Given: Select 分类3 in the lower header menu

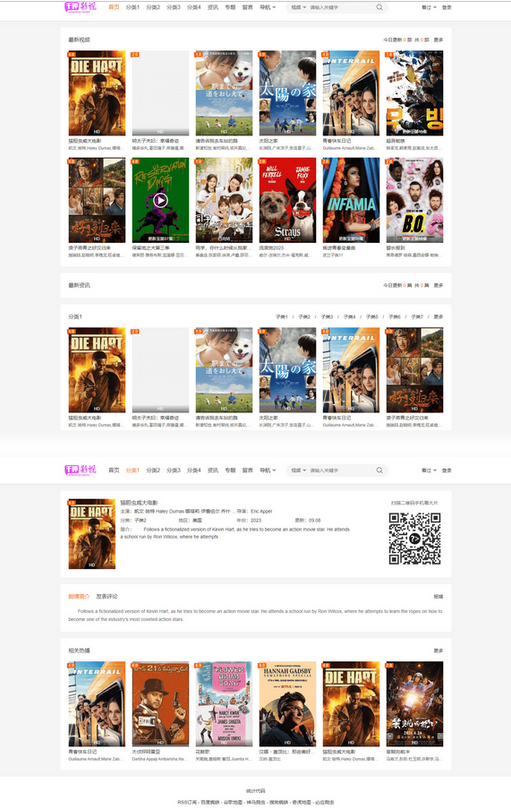Looking at the screenshot, I should [x=174, y=470].
